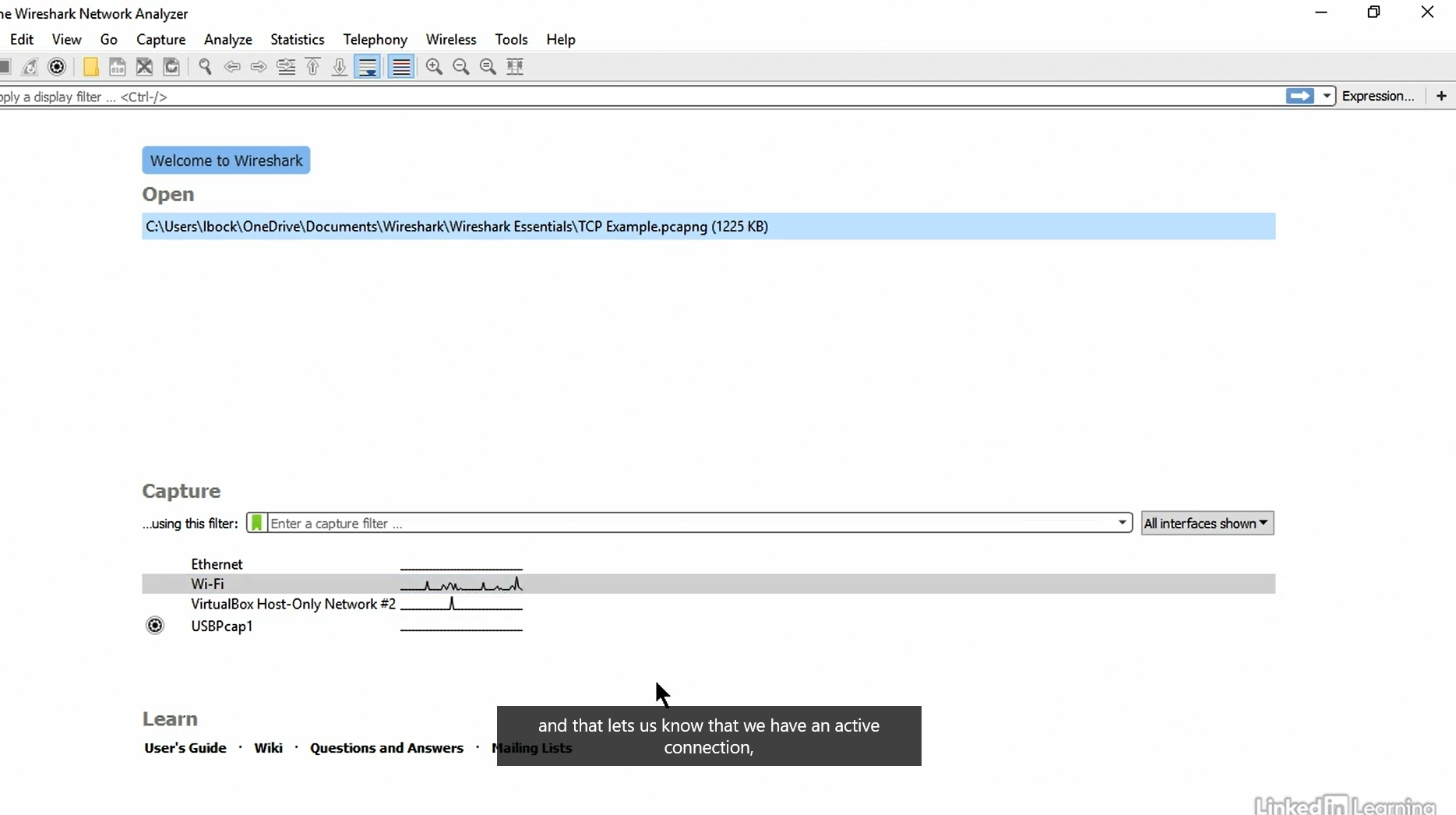The height and width of the screenshot is (815, 1456).
Task: Open the User's Guide link
Action: coord(185,748)
